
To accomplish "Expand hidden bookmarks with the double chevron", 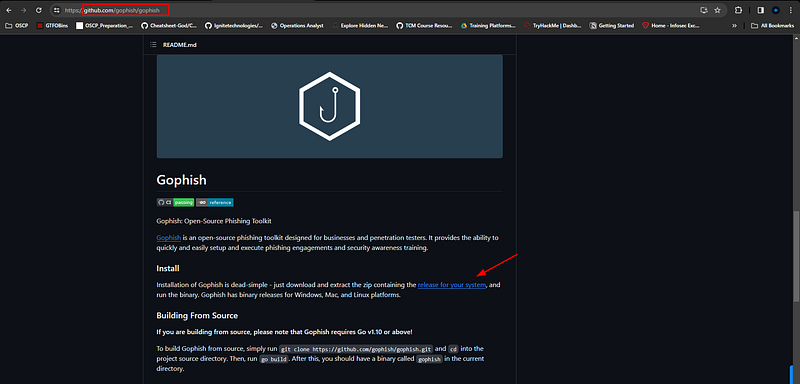I will [x=734, y=25].
